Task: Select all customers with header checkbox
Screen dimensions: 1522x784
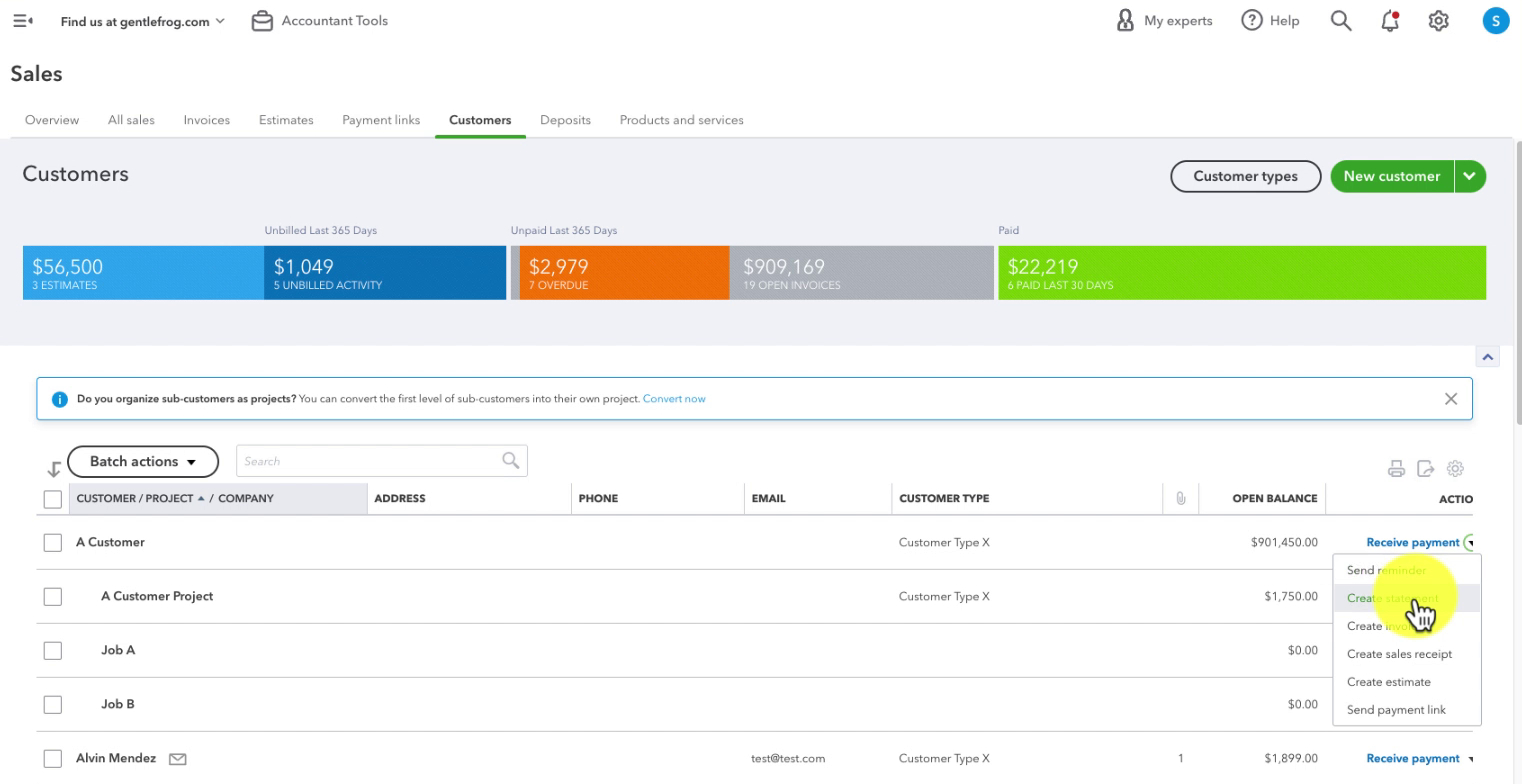Action: point(53,499)
